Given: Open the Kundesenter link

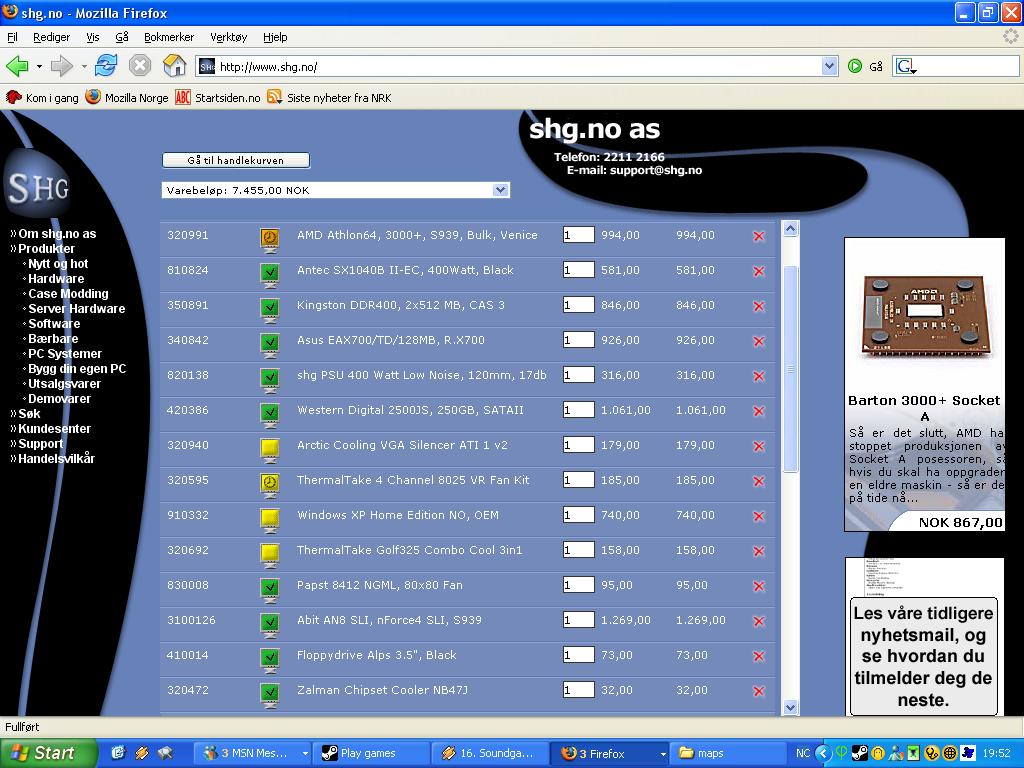Looking at the screenshot, I should (54, 429).
